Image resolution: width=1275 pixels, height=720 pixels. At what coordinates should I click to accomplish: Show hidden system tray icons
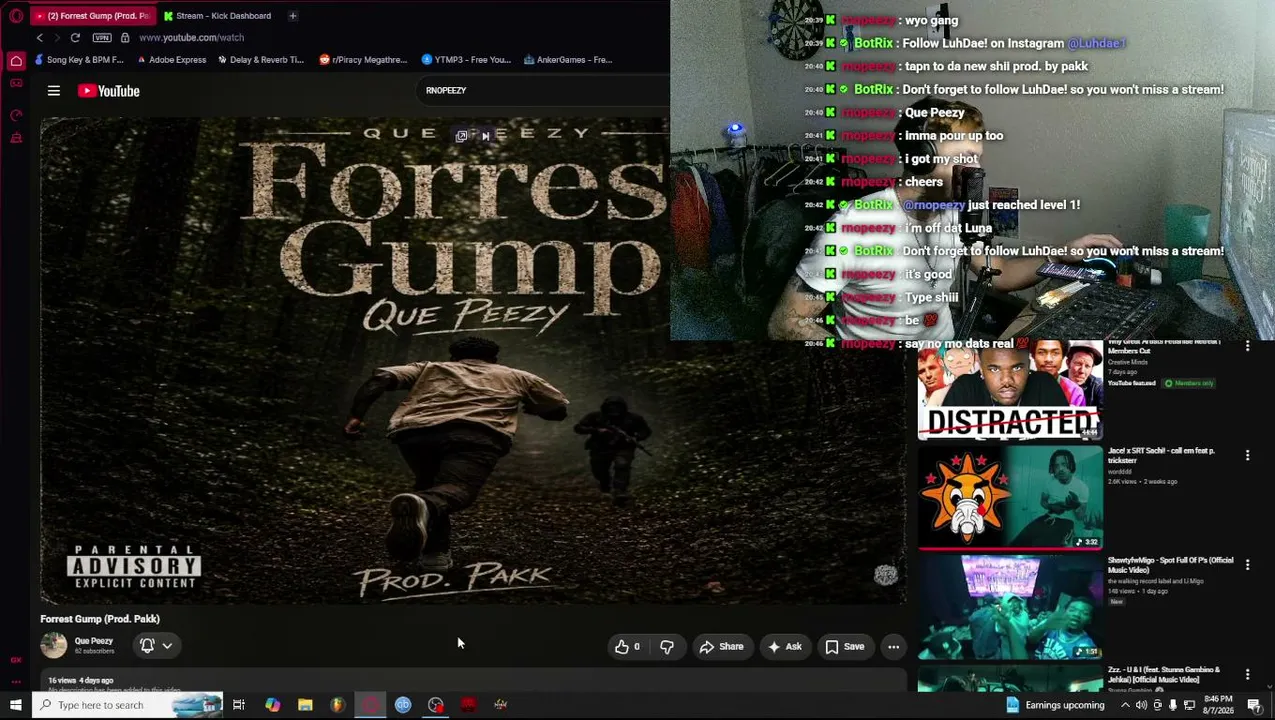point(1125,705)
